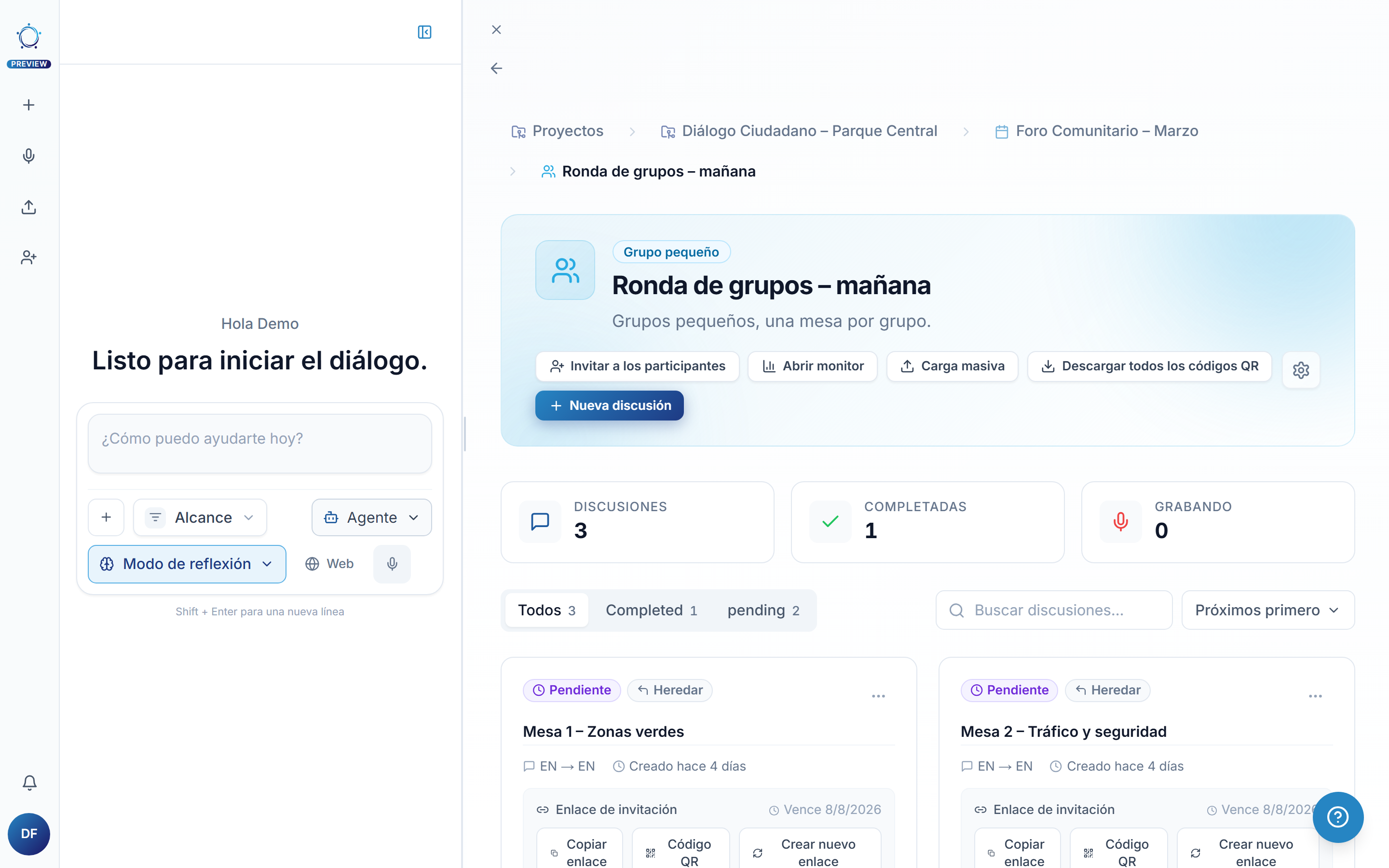The height and width of the screenshot is (868, 1389).
Task: Expand the Alcance dropdown
Action: pyautogui.click(x=200, y=517)
